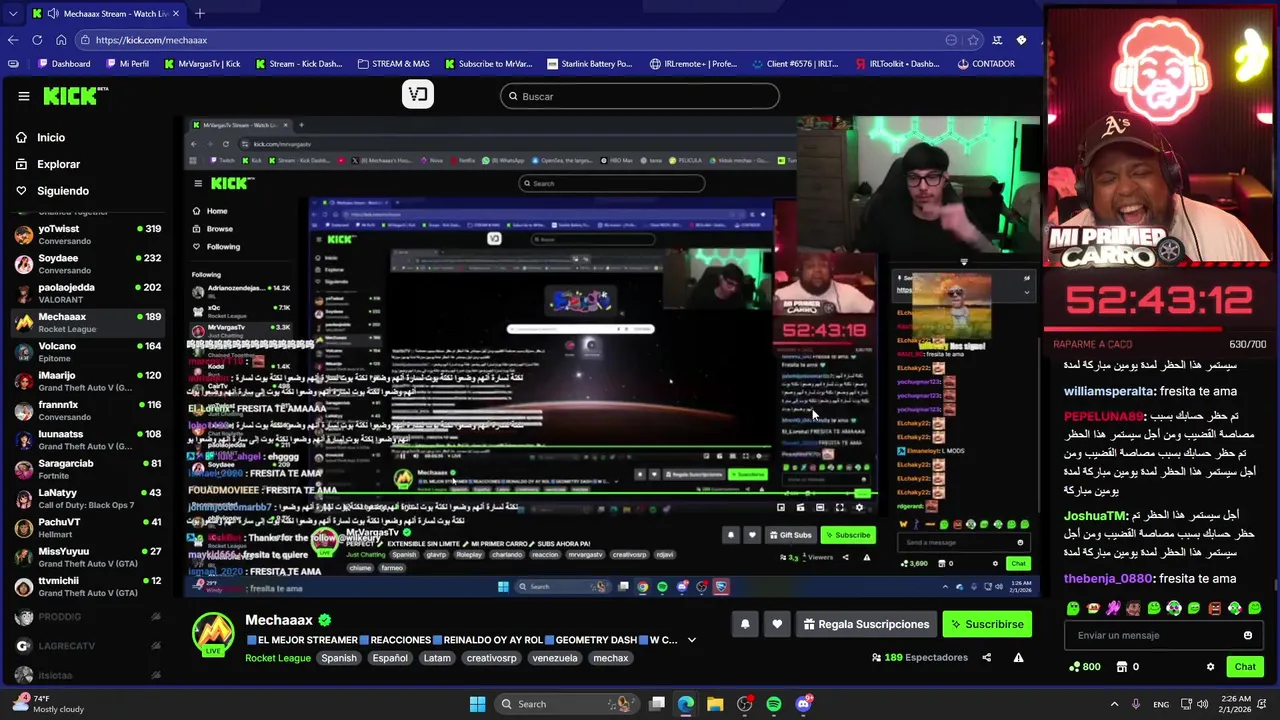
Task: Open the Mi Perfil bookmark
Action: [126, 64]
